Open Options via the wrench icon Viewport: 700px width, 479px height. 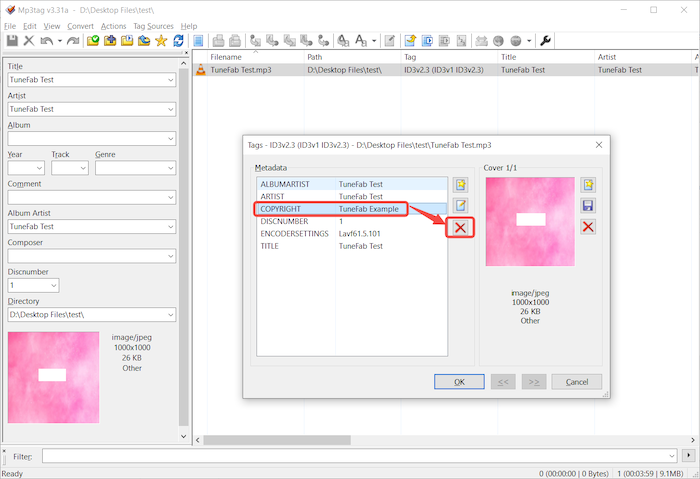545,41
